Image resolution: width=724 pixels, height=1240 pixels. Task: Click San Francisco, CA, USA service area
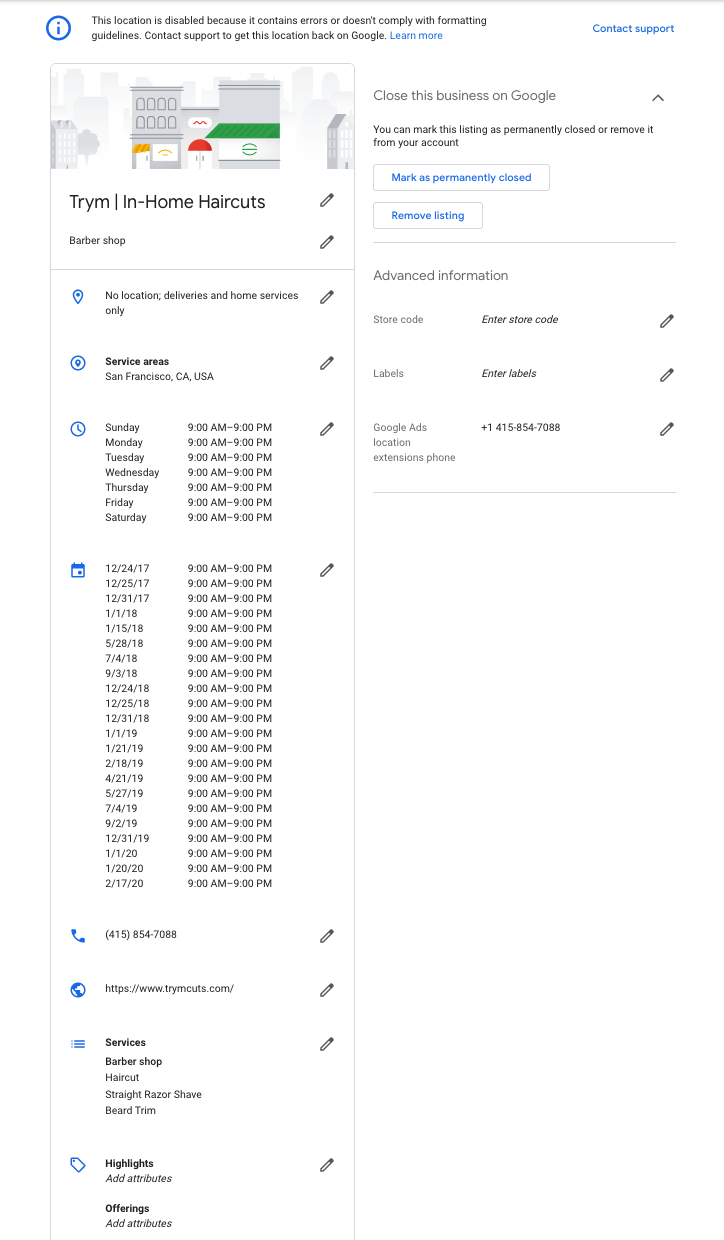(x=160, y=377)
